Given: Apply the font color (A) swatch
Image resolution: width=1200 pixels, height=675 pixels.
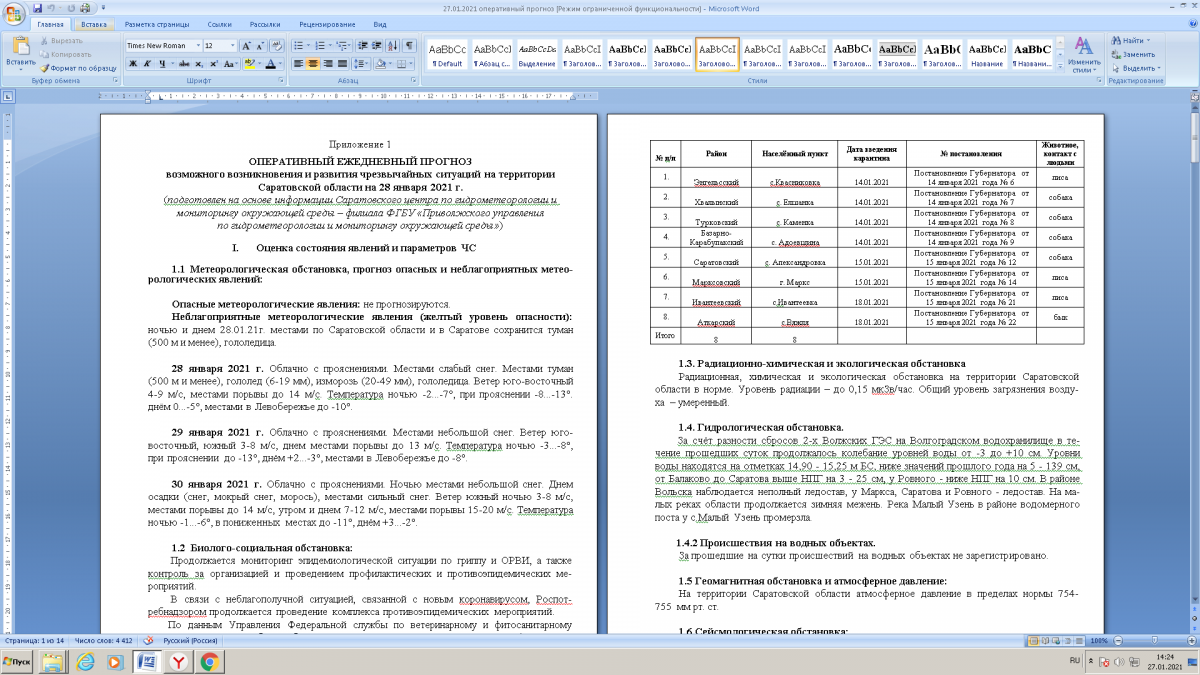Looking at the screenshot, I should tap(272, 63).
